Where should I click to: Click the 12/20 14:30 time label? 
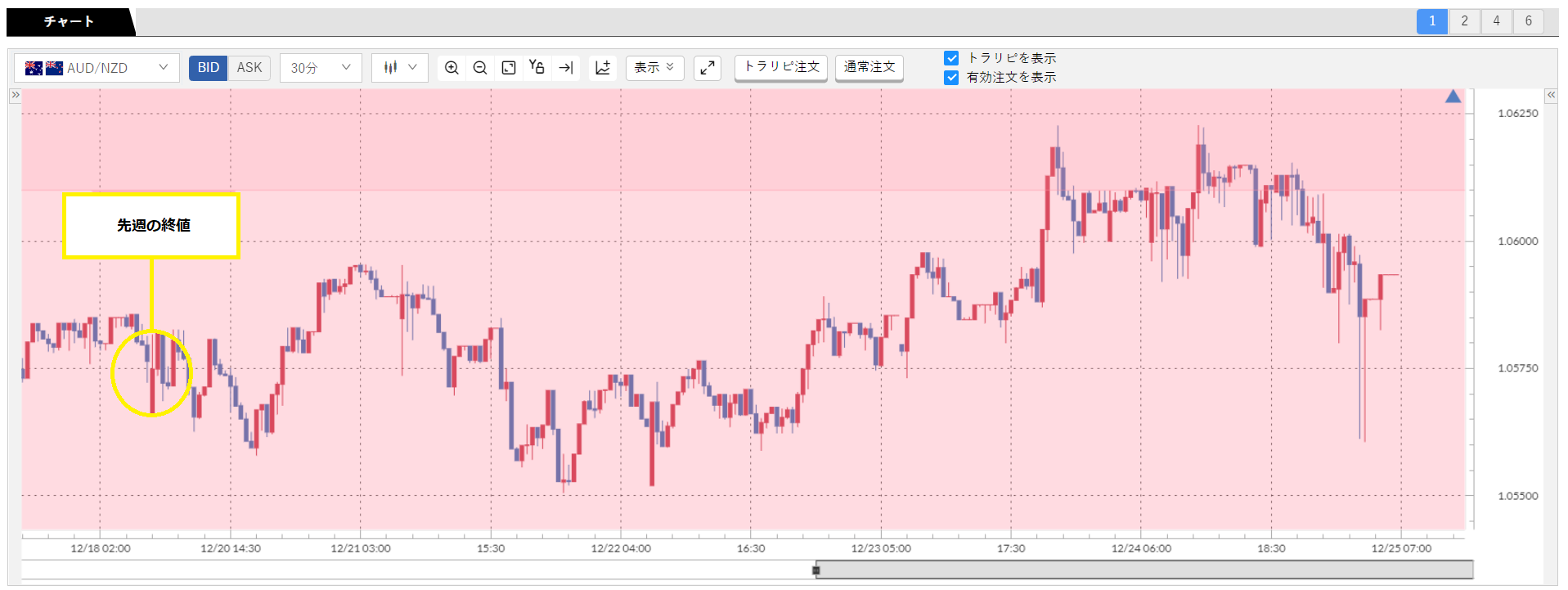pyautogui.click(x=231, y=548)
